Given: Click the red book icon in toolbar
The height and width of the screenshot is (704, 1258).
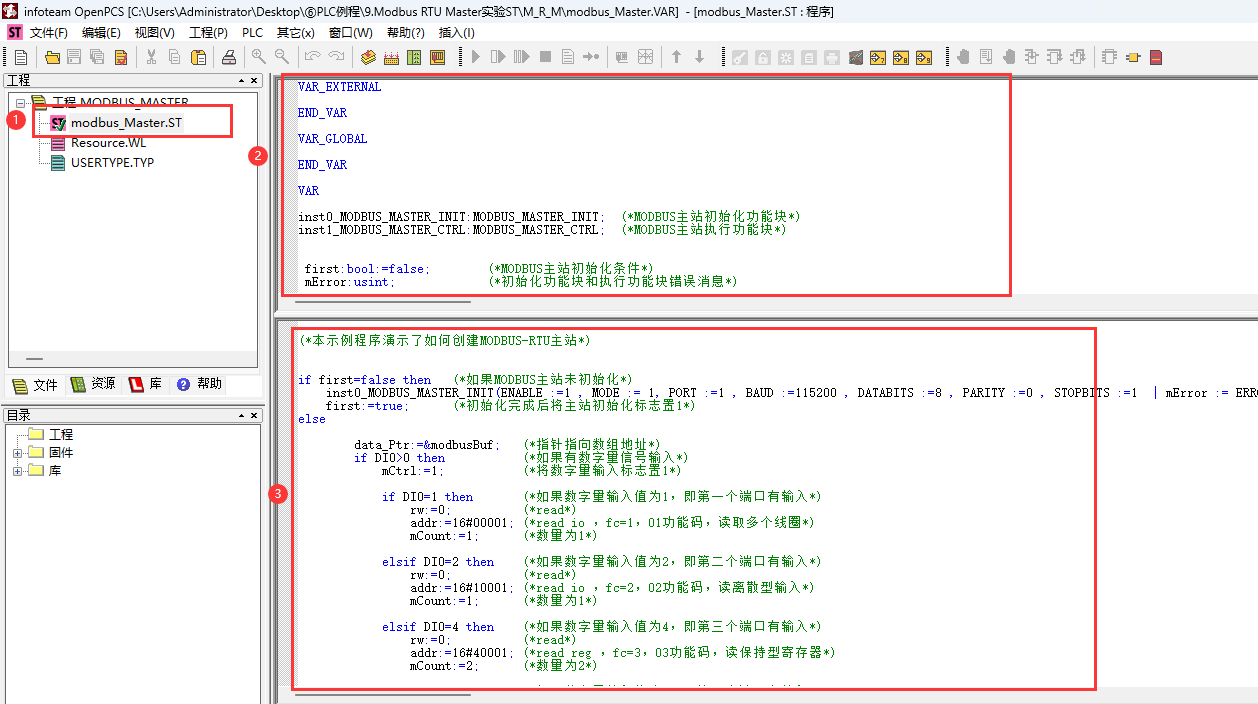Looking at the screenshot, I should [1156, 57].
